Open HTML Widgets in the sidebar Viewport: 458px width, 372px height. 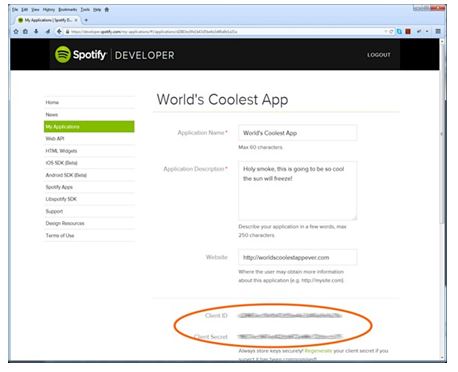click(x=89, y=151)
